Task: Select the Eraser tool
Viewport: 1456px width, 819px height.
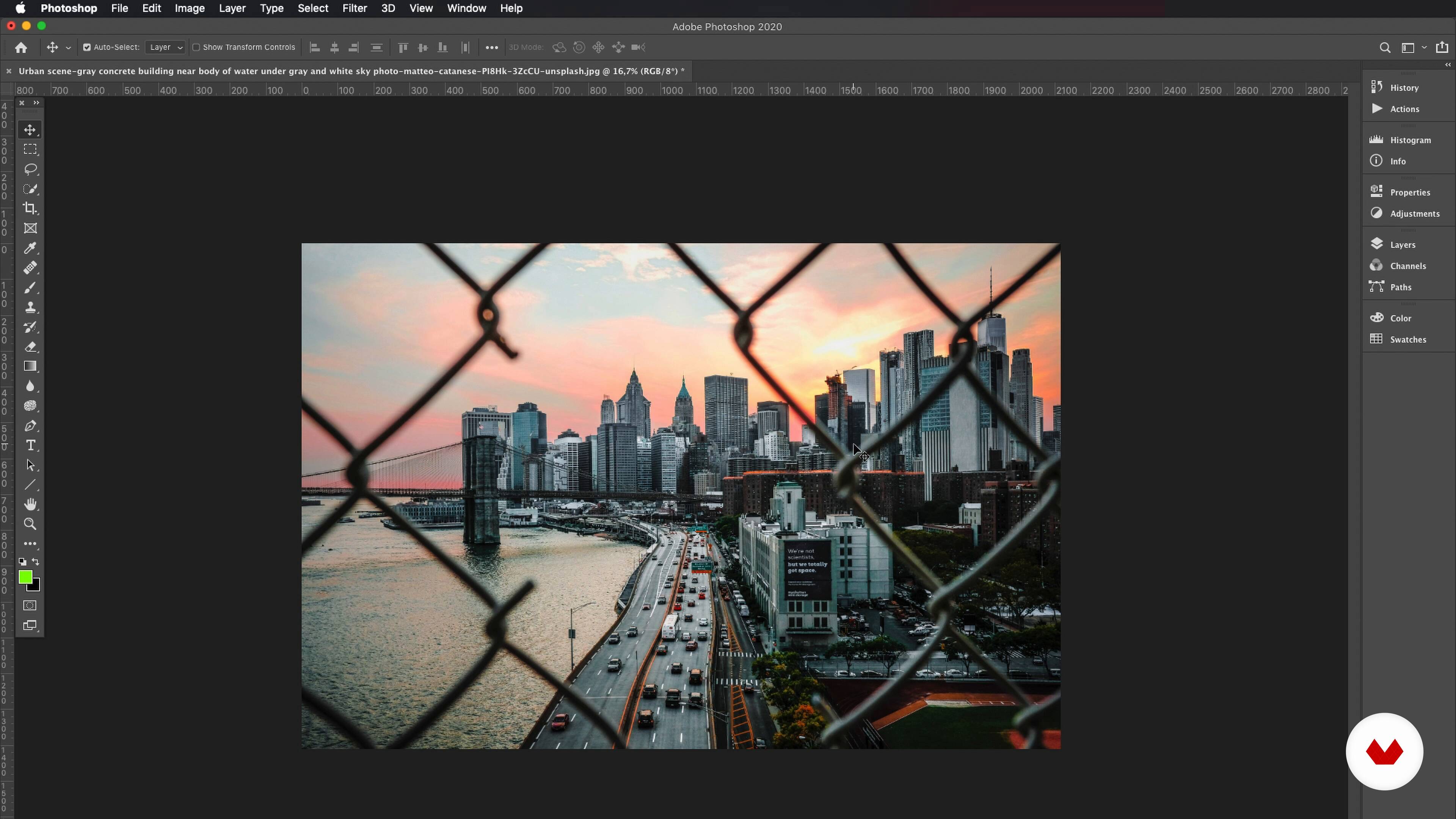Action: coord(30,347)
